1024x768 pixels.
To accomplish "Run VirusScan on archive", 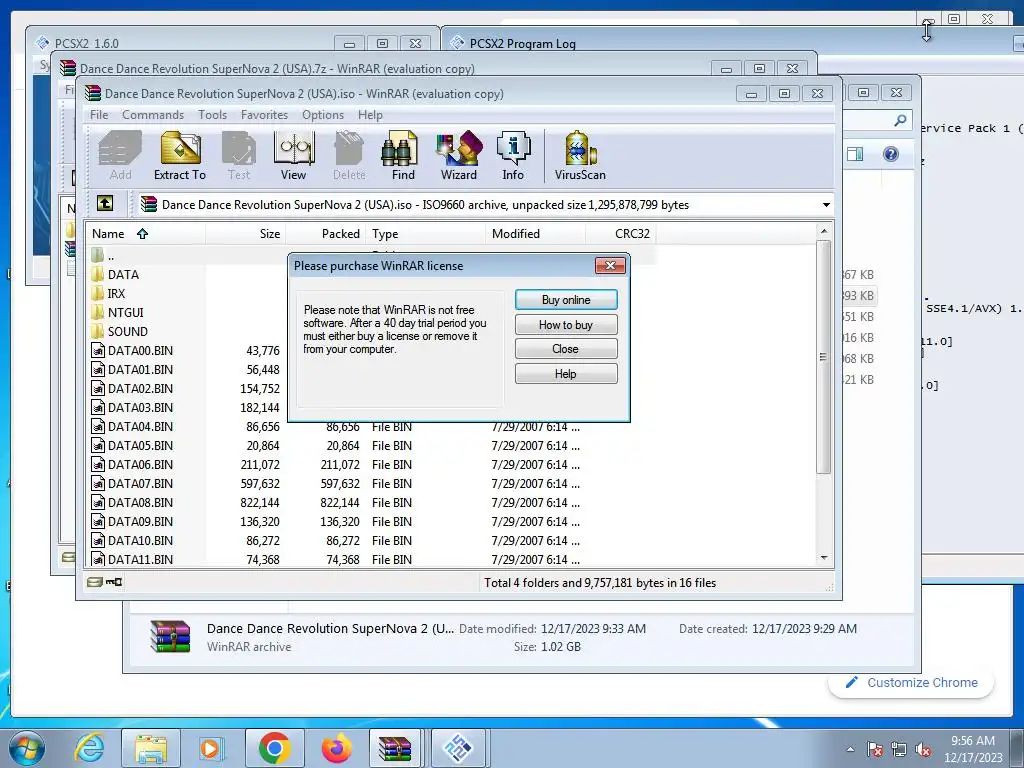I will pyautogui.click(x=580, y=155).
